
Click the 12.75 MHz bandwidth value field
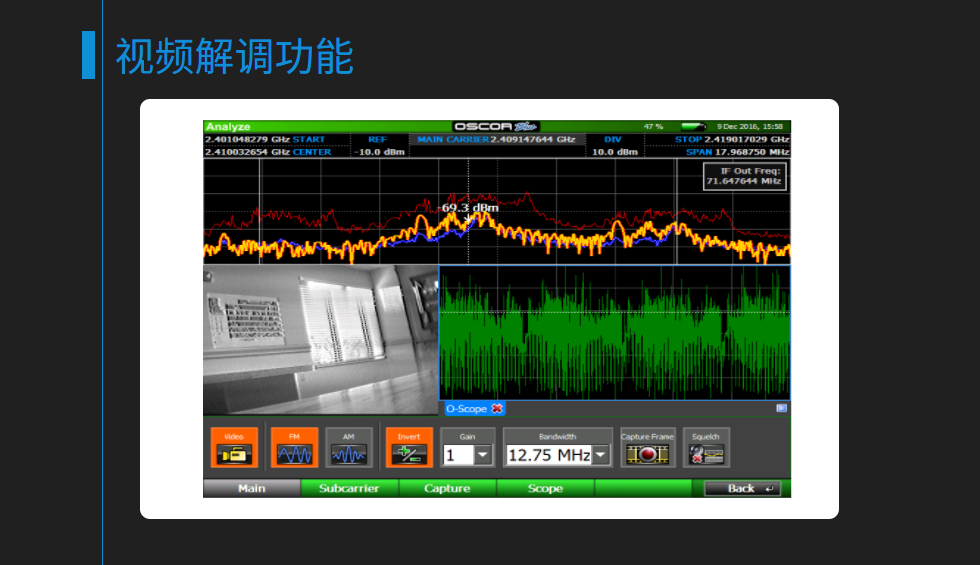click(x=548, y=456)
